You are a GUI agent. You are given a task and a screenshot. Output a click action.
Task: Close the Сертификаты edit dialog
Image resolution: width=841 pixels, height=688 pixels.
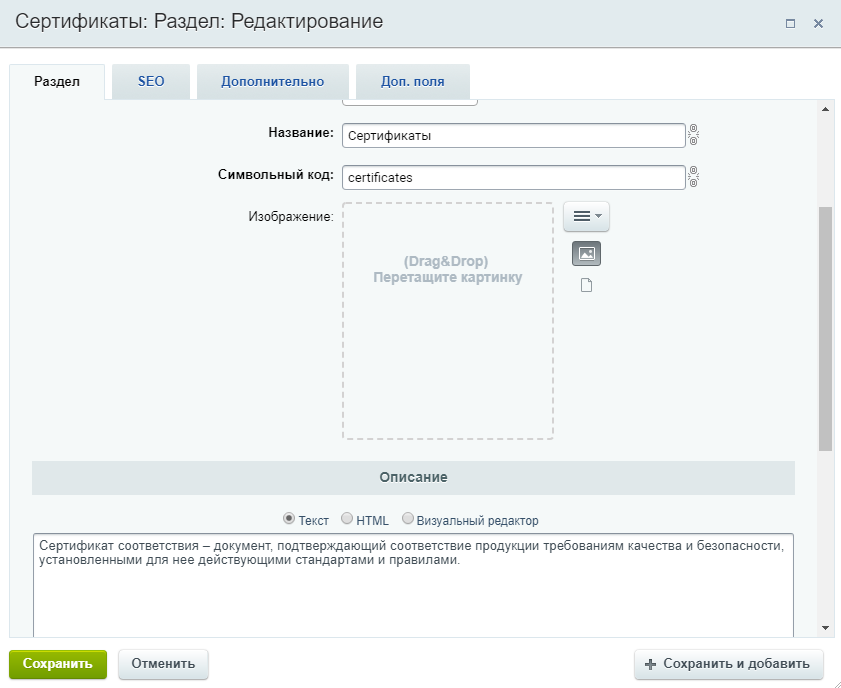pos(818,23)
